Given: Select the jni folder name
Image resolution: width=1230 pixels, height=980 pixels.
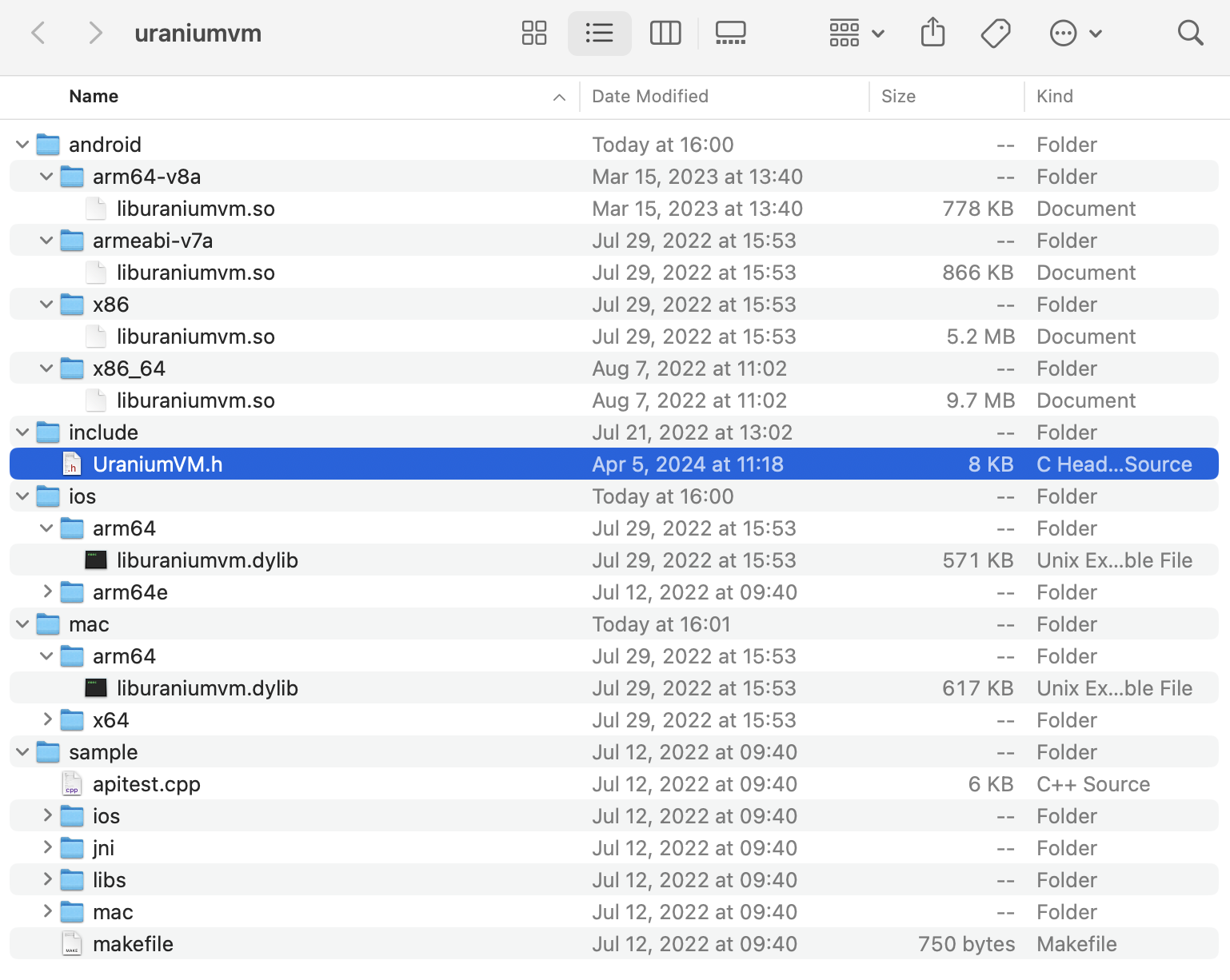Looking at the screenshot, I should (103, 848).
